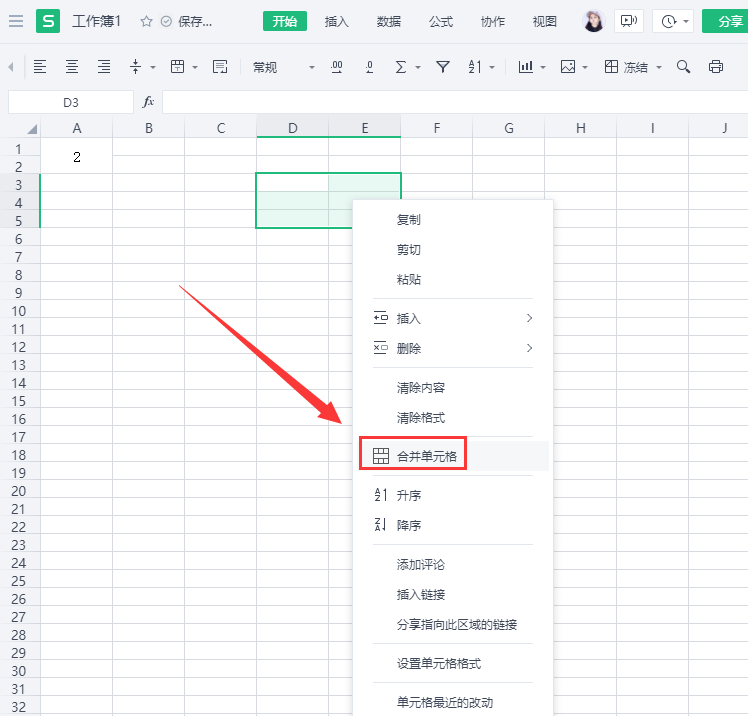Image resolution: width=748 pixels, height=716 pixels.
Task: Choose 单元格最近的改动 in context menu
Action: tap(453, 702)
